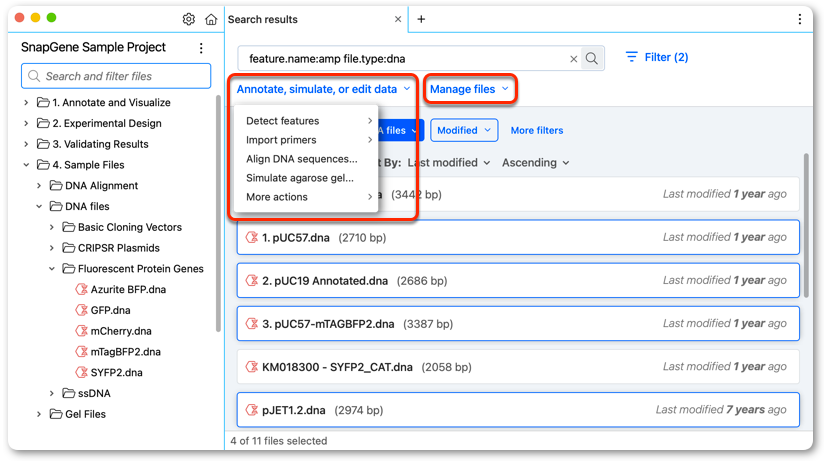Open Import primers submenu
The image size is (825, 461).
pos(309,140)
